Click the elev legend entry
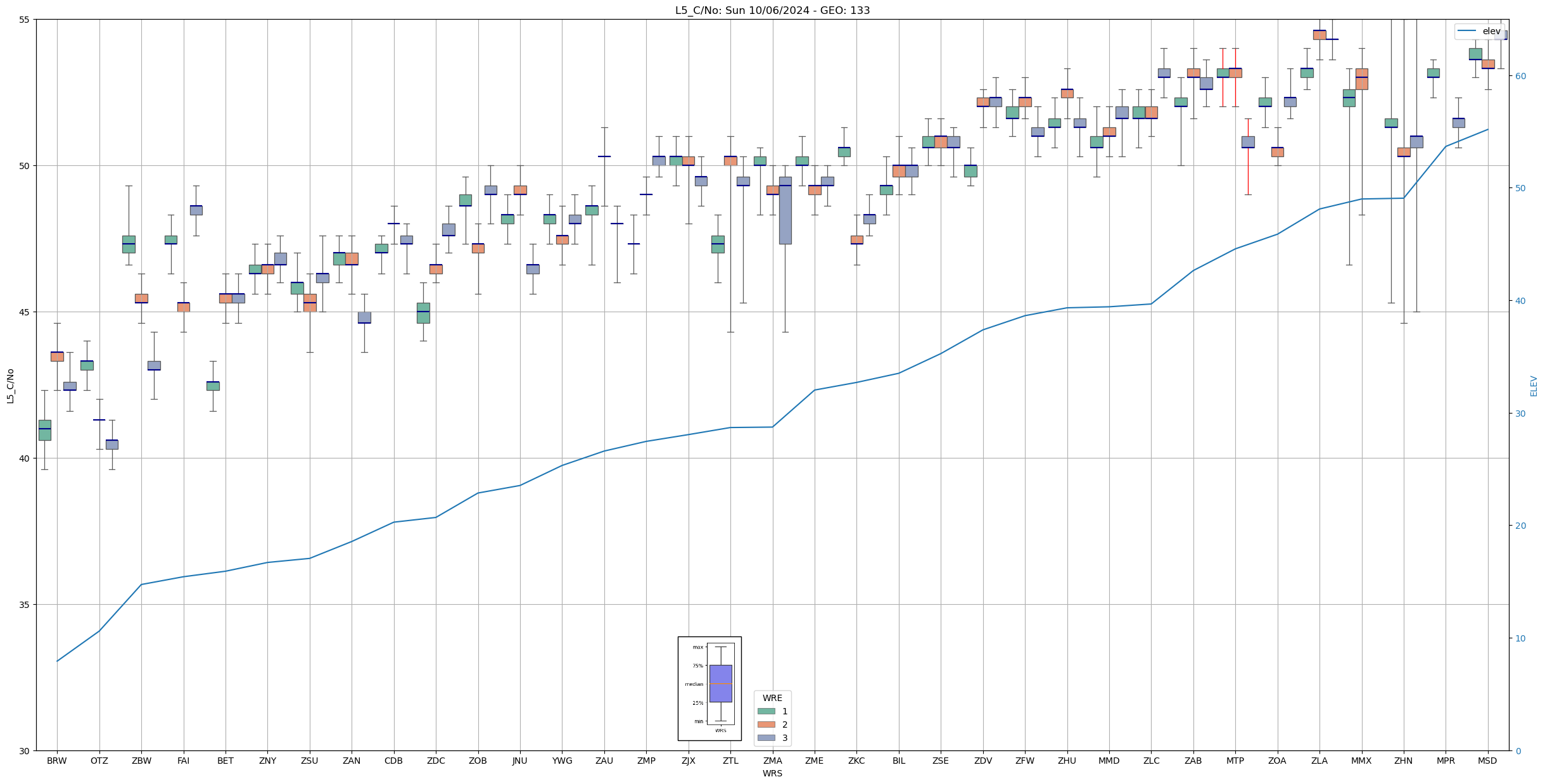 pyautogui.click(x=1479, y=31)
